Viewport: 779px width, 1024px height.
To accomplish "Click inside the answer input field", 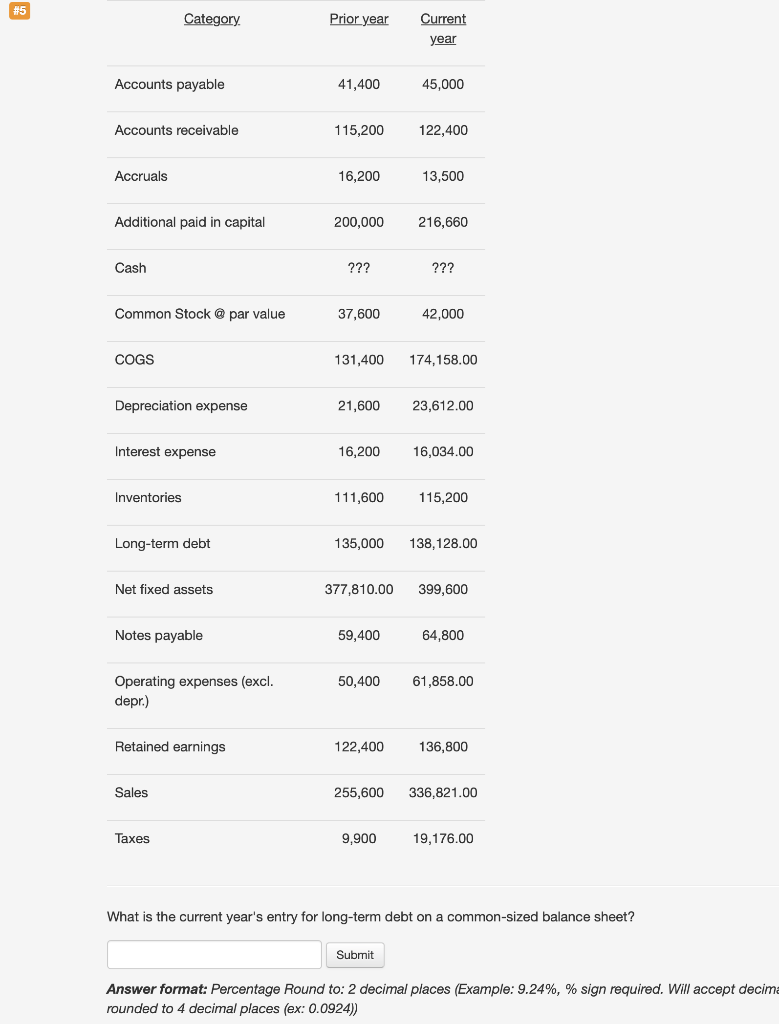I will pos(213,954).
